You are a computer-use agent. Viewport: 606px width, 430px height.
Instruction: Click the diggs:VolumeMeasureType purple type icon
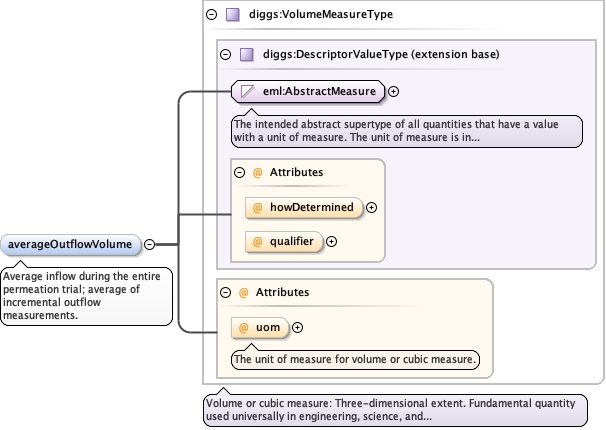tap(233, 15)
